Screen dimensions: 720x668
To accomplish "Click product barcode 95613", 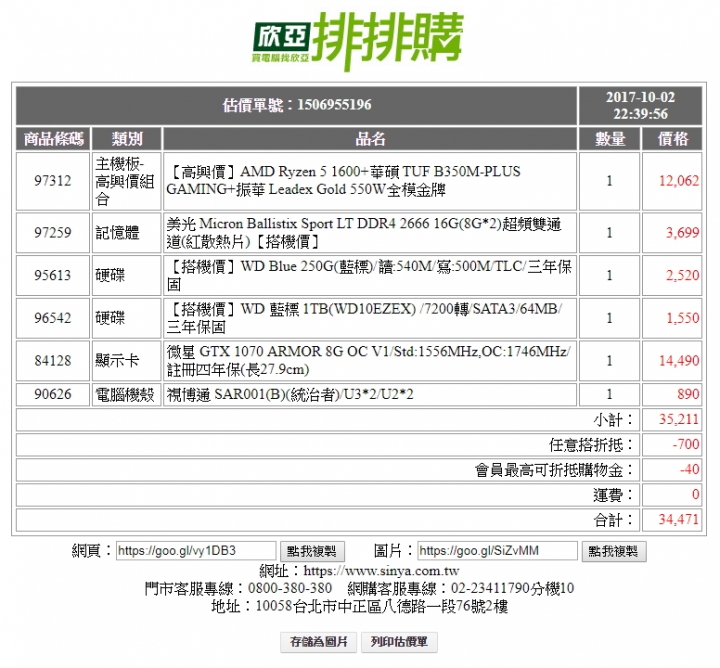I will 53,275.
